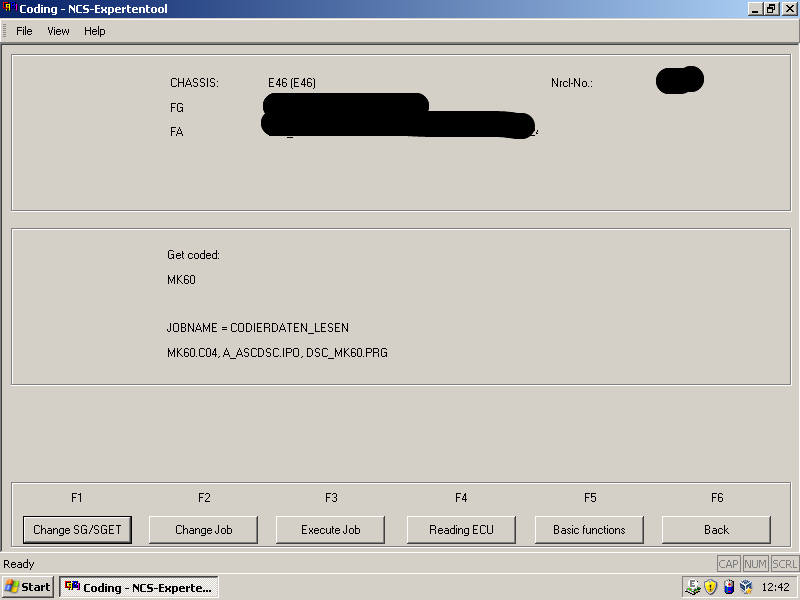Click the CHASSIS: label
This screenshot has width=800, height=600.
(194, 83)
